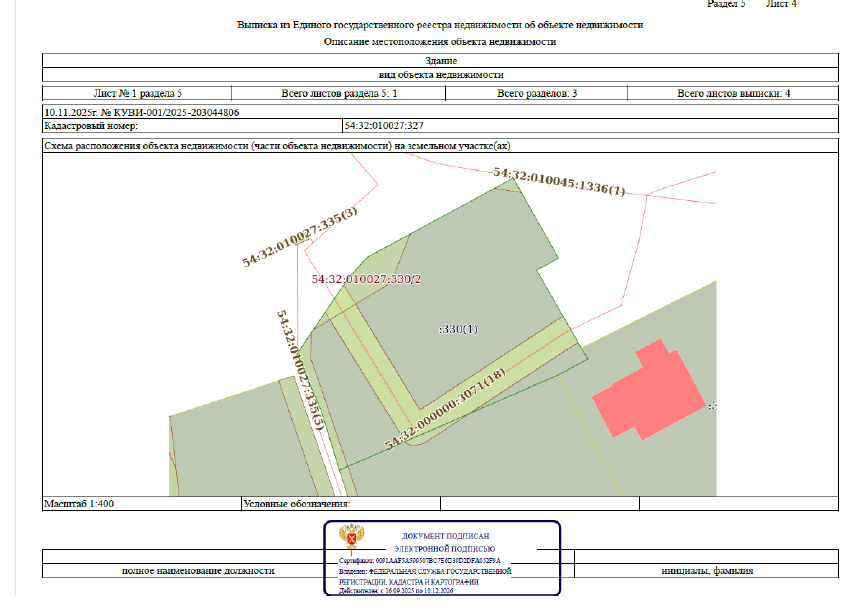Click parcel label 54:32:010027:330/2
Image resolution: width=860 pixels, height=611 pixels.
[366, 280]
